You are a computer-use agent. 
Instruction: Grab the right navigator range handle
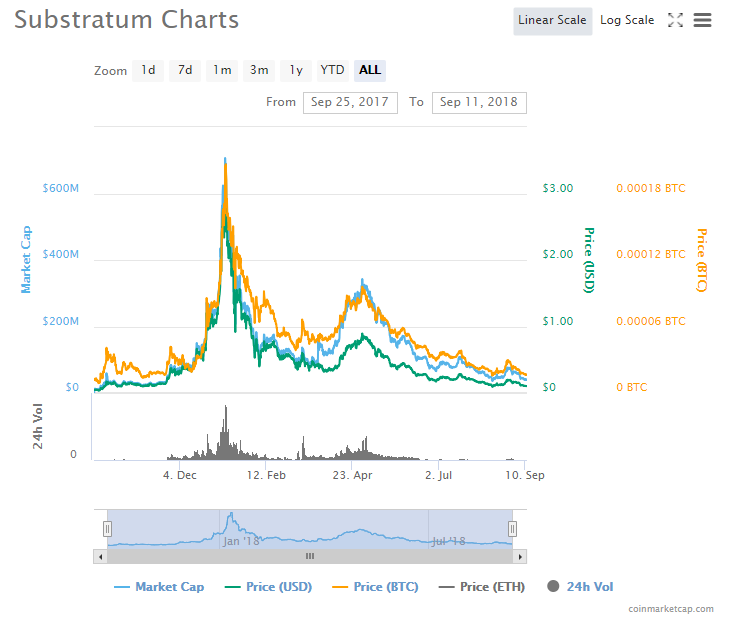[x=512, y=529]
